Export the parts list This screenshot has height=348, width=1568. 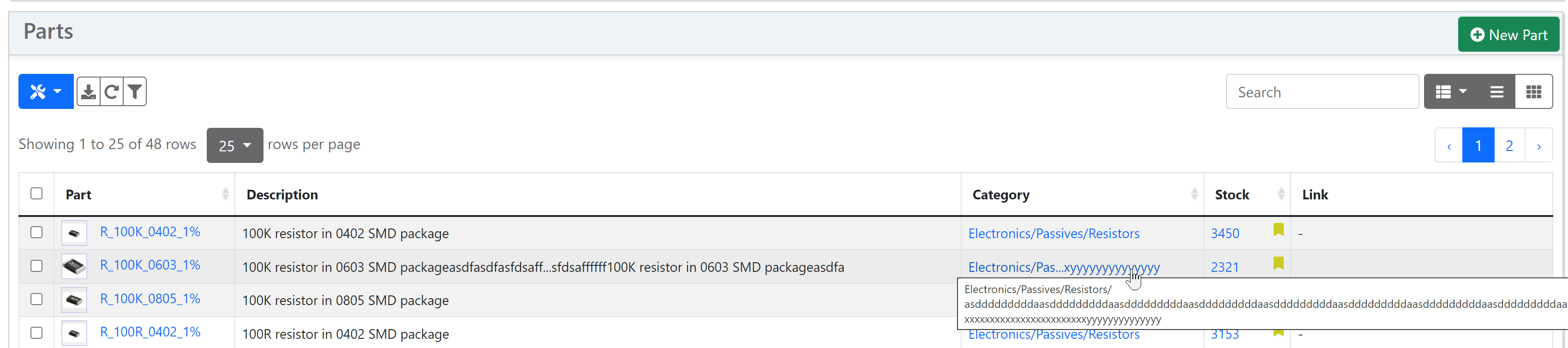(x=88, y=91)
